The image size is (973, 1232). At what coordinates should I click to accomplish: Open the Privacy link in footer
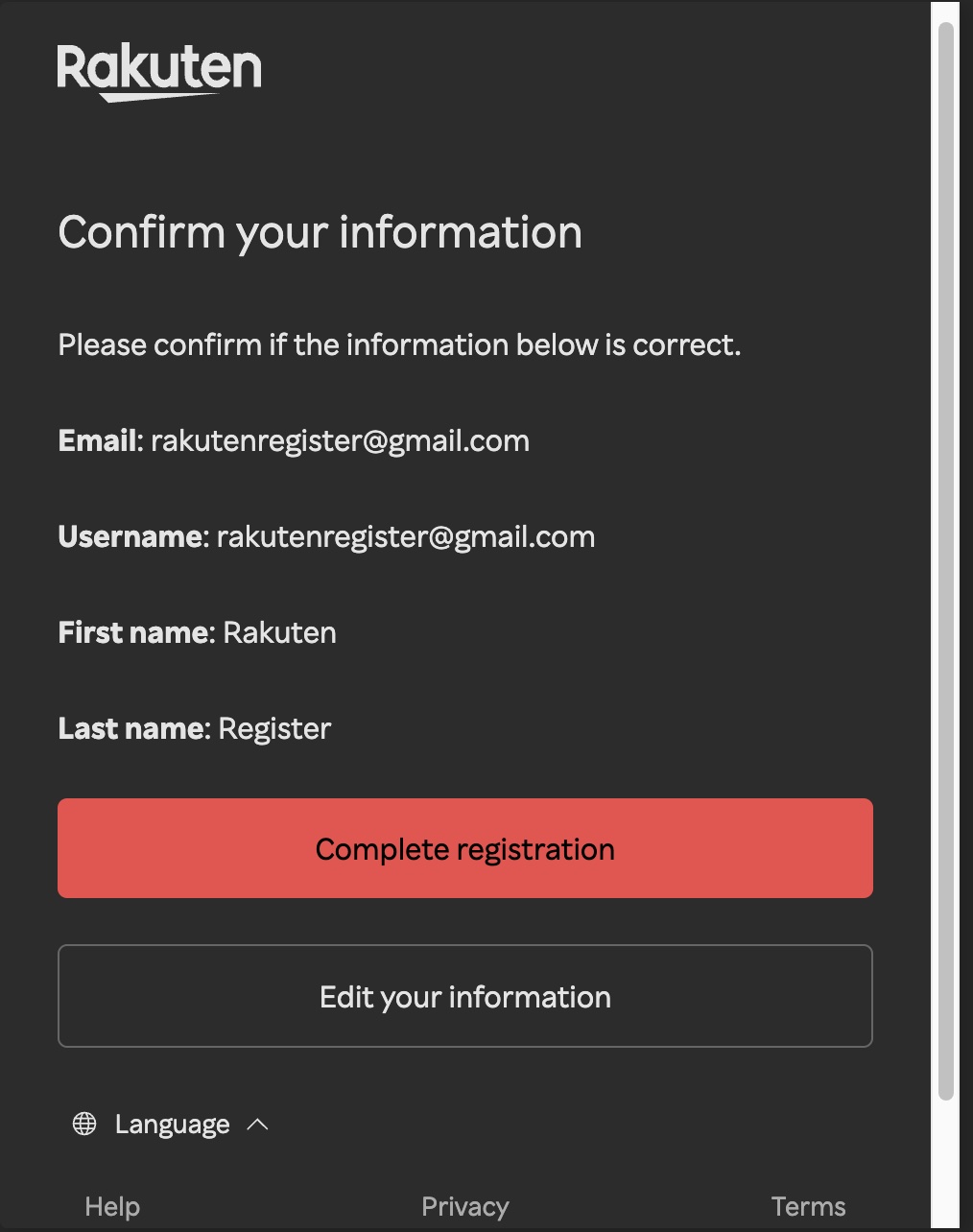[x=465, y=1206]
